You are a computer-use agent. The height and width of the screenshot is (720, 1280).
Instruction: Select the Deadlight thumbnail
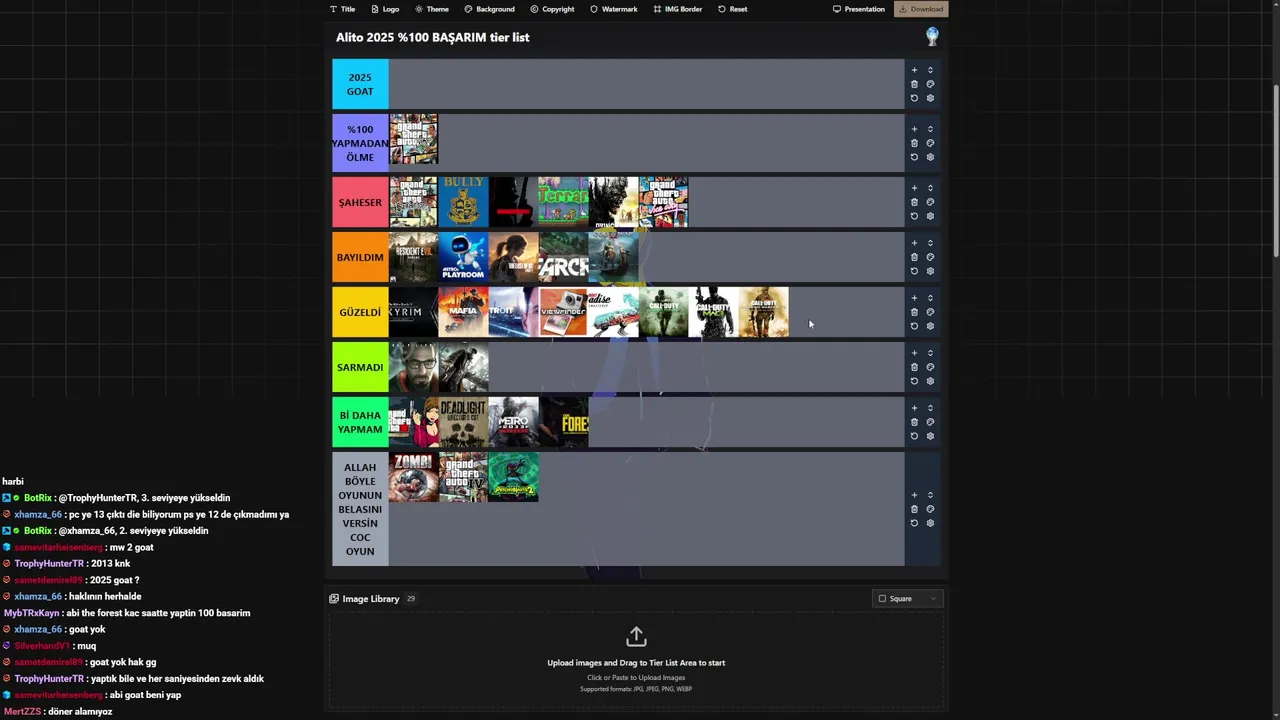(x=463, y=422)
